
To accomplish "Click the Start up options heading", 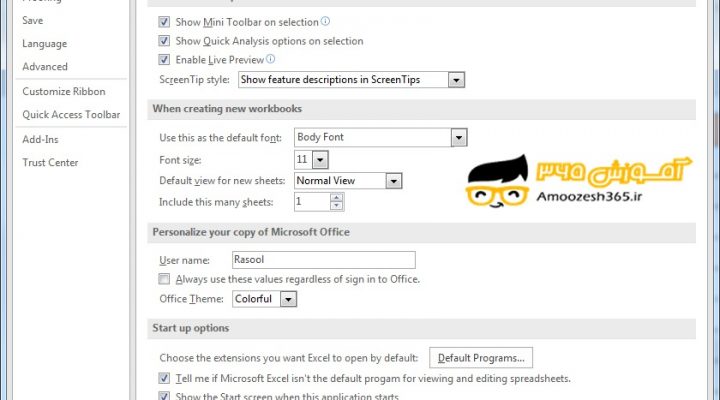I will (x=191, y=328).
